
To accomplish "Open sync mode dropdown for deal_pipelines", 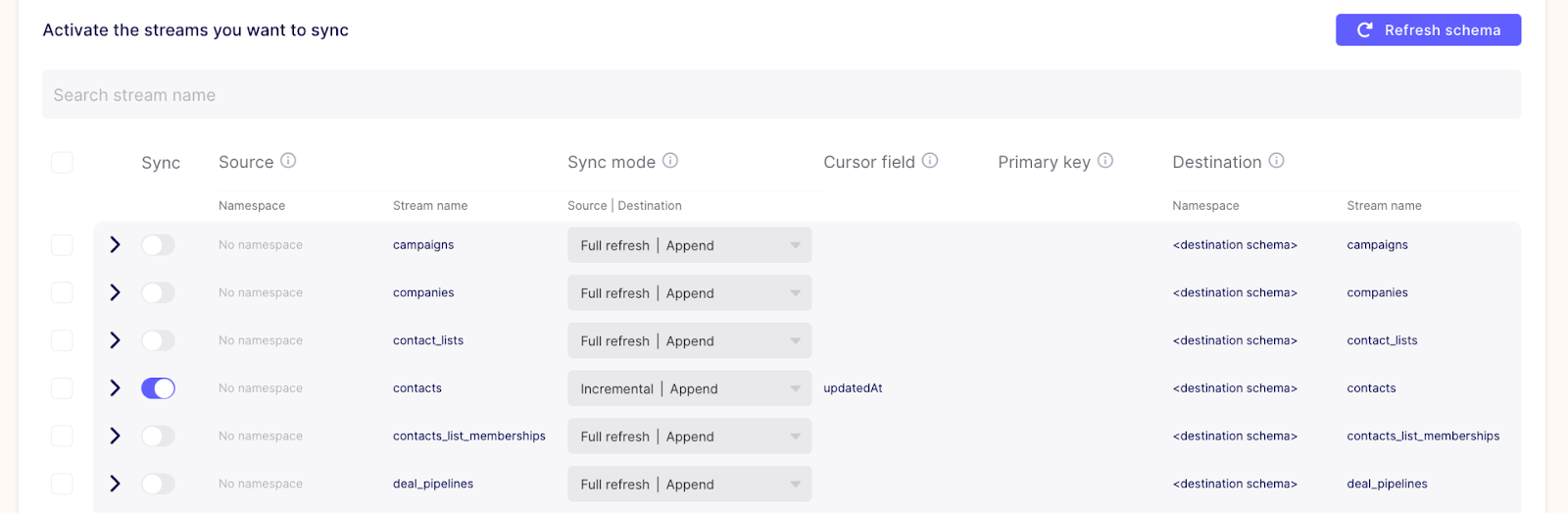I will (689, 485).
